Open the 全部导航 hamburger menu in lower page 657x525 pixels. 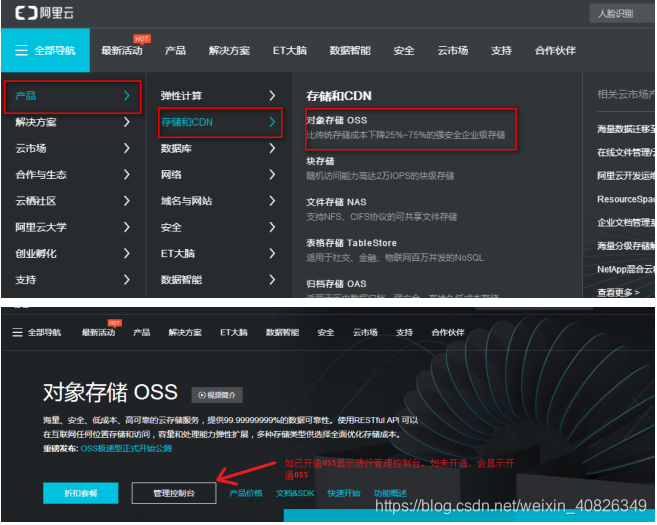click(x=37, y=333)
